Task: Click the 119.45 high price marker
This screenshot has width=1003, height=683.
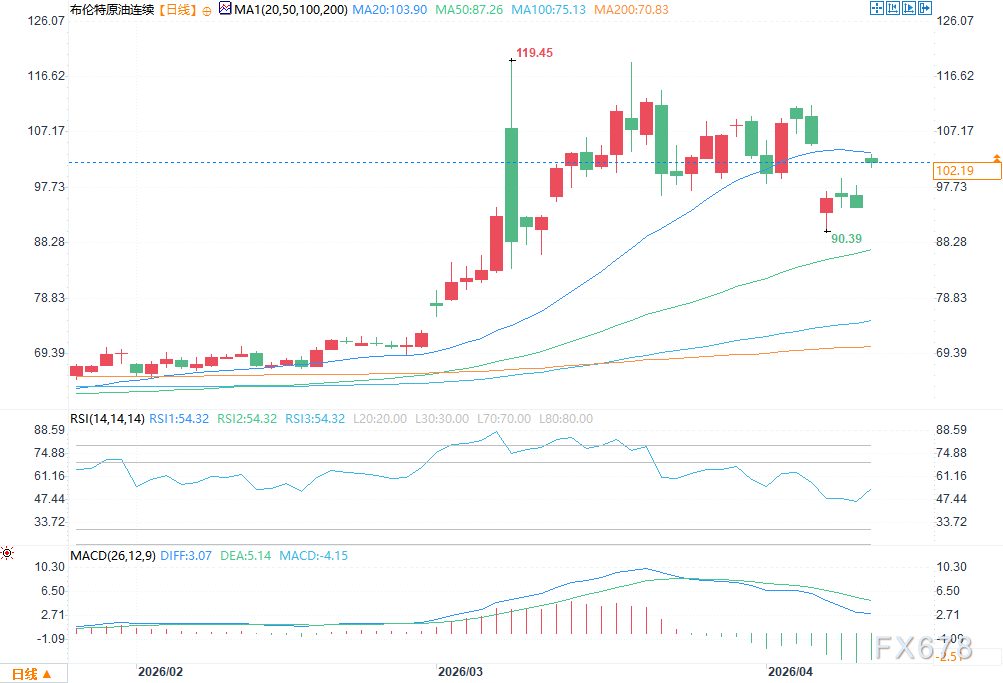Action: [x=534, y=53]
